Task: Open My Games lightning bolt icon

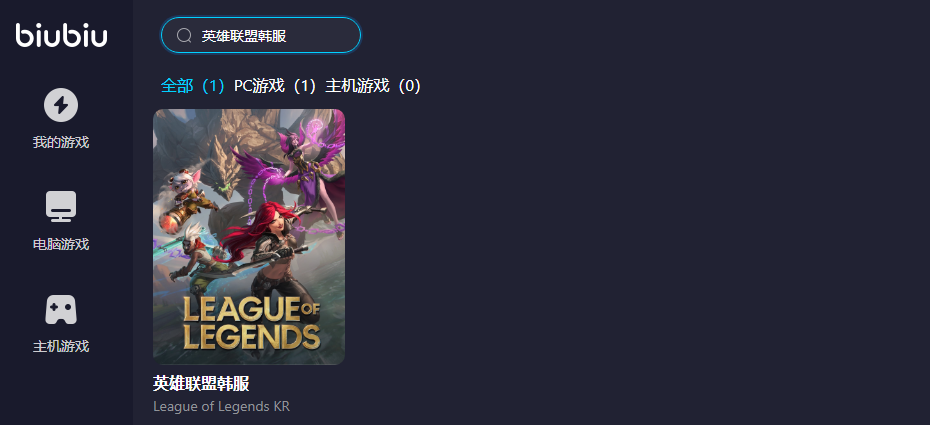Action: pos(61,105)
